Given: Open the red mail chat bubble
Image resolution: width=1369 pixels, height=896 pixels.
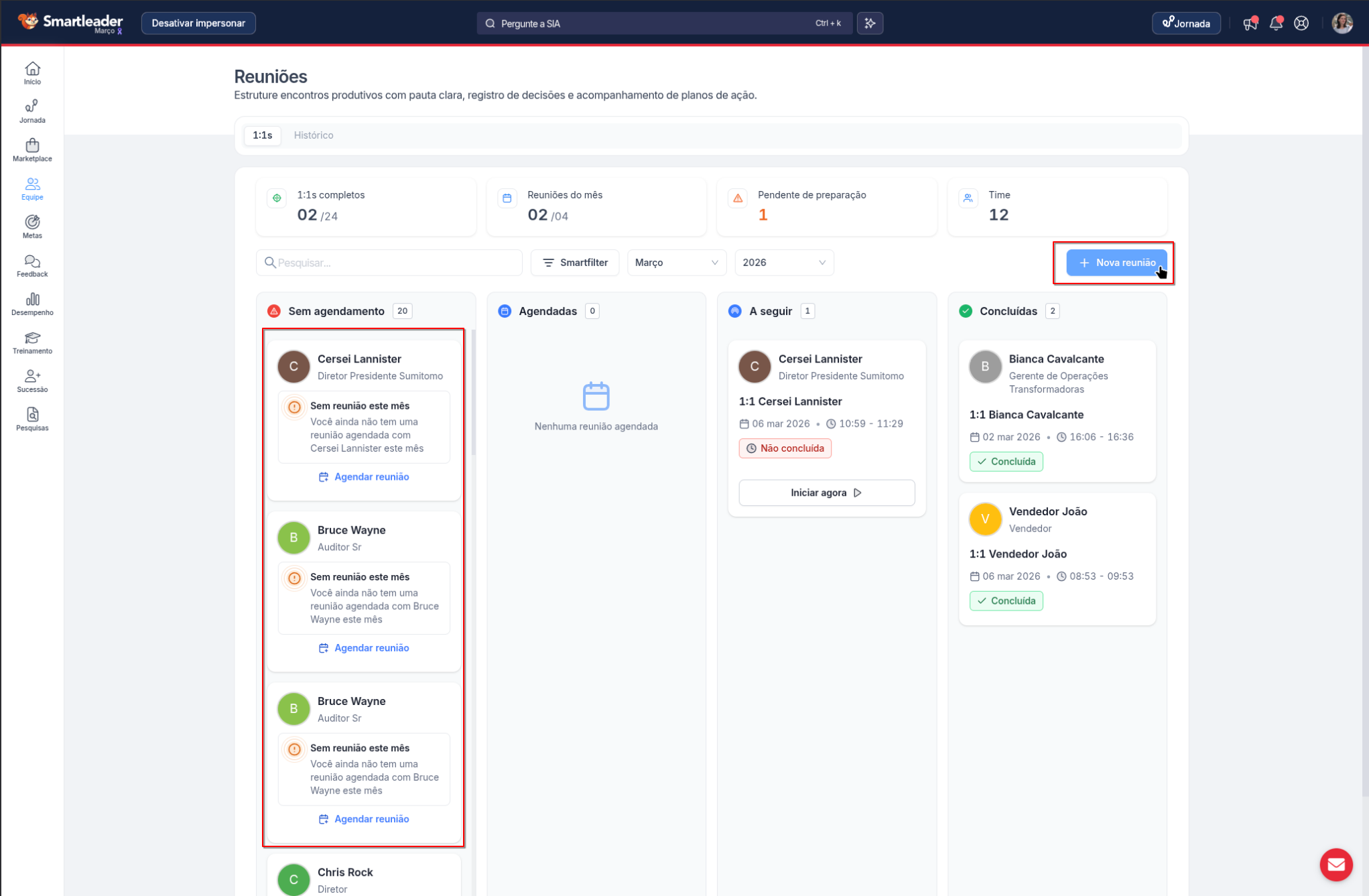Looking at the screenshot, I should 1335,865.
